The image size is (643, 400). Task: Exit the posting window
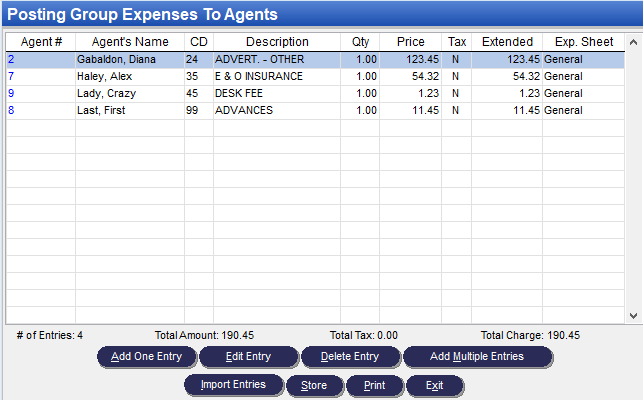pos(435,385)
